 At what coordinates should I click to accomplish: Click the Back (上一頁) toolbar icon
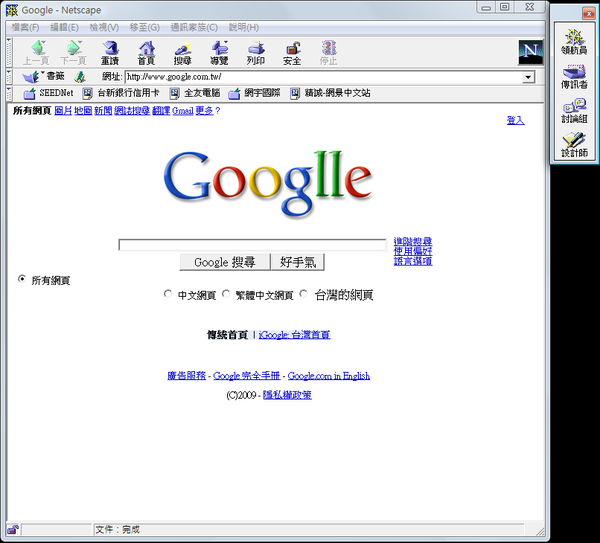coord(37,52)
